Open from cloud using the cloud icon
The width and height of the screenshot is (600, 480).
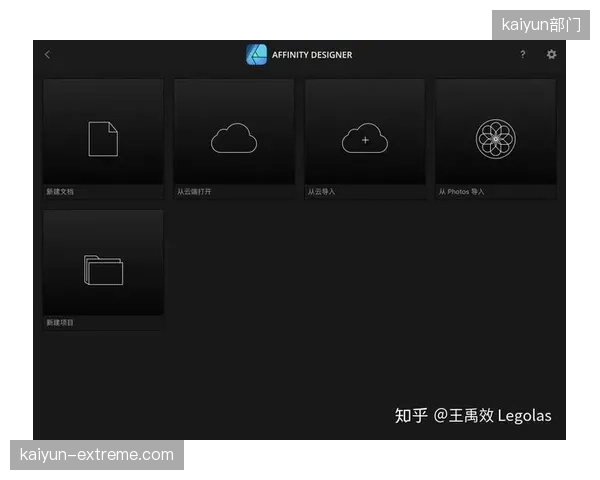234,138
